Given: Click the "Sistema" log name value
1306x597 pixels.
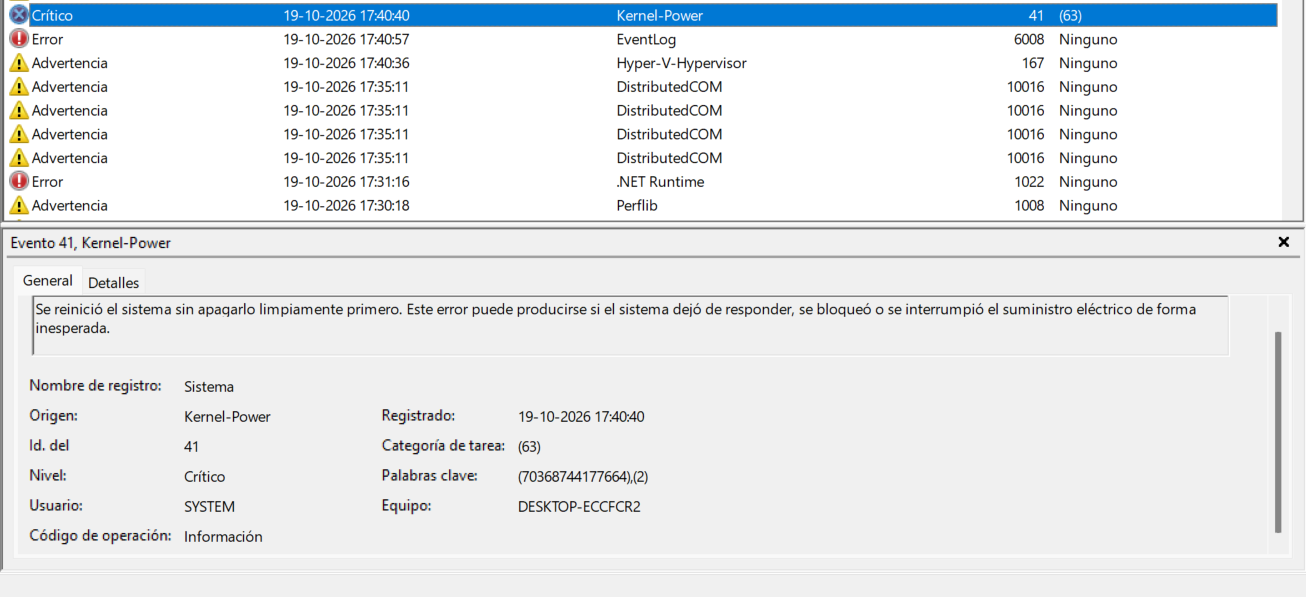Looking at the screenshot, I should tap(209, 387).
